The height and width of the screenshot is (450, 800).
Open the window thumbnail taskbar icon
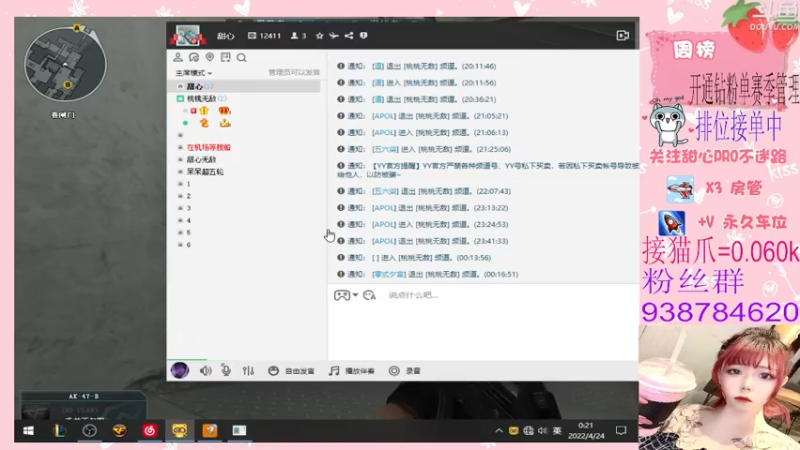[239, 431]
